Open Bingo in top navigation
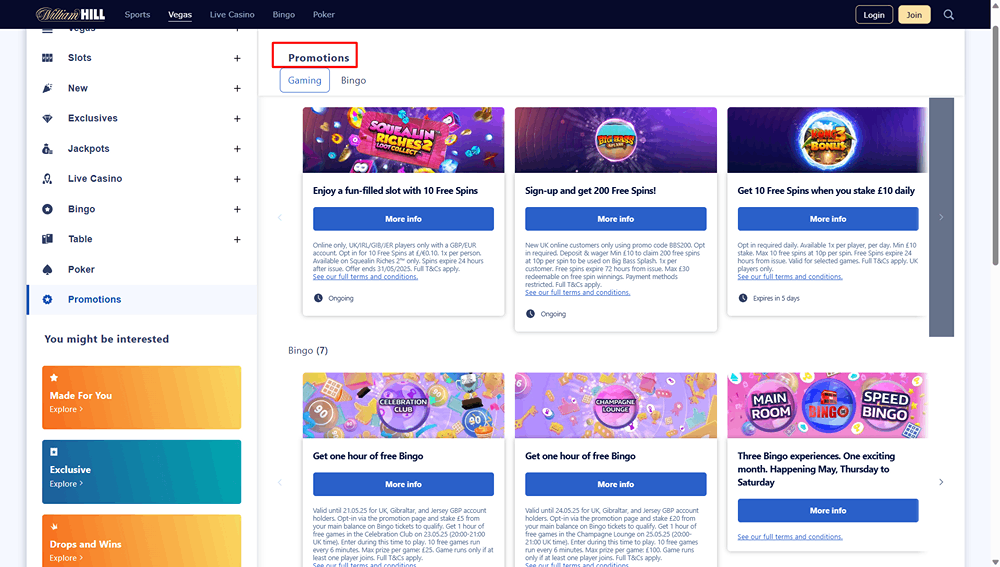This screenshot has width=1000, height=567. (284, 14)
